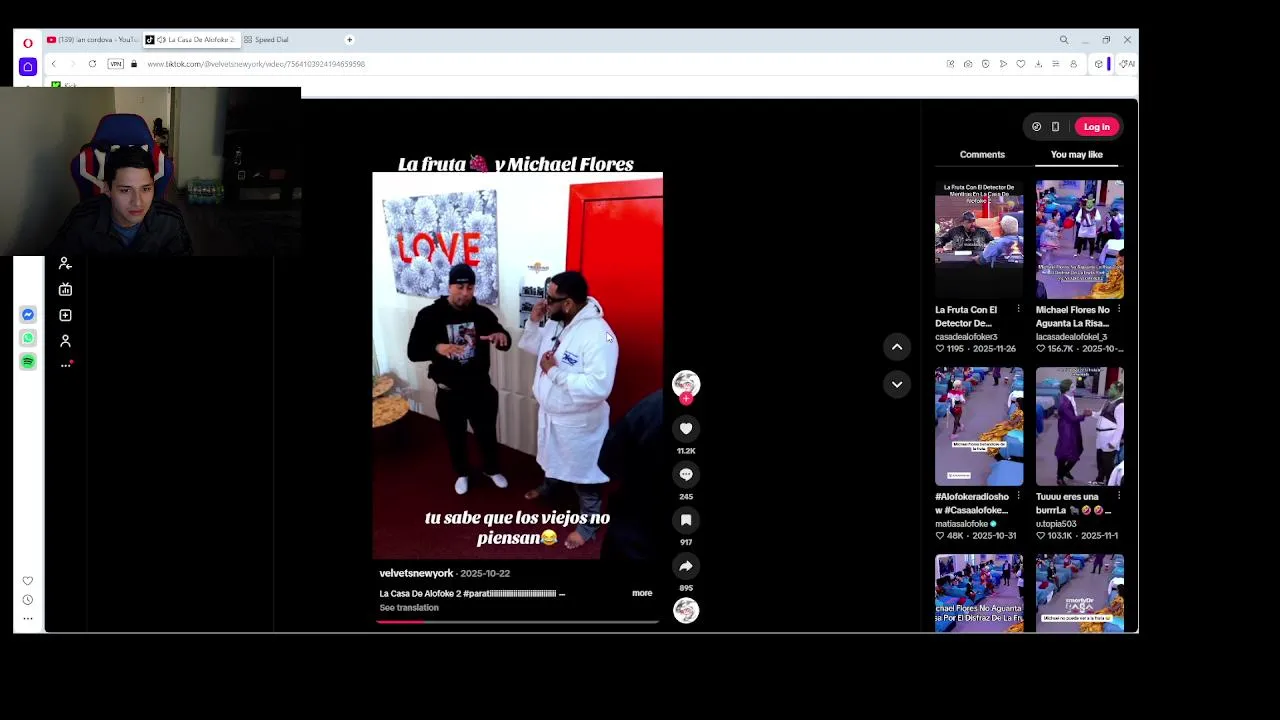Open ad blocker shield icon

(985, 64)
